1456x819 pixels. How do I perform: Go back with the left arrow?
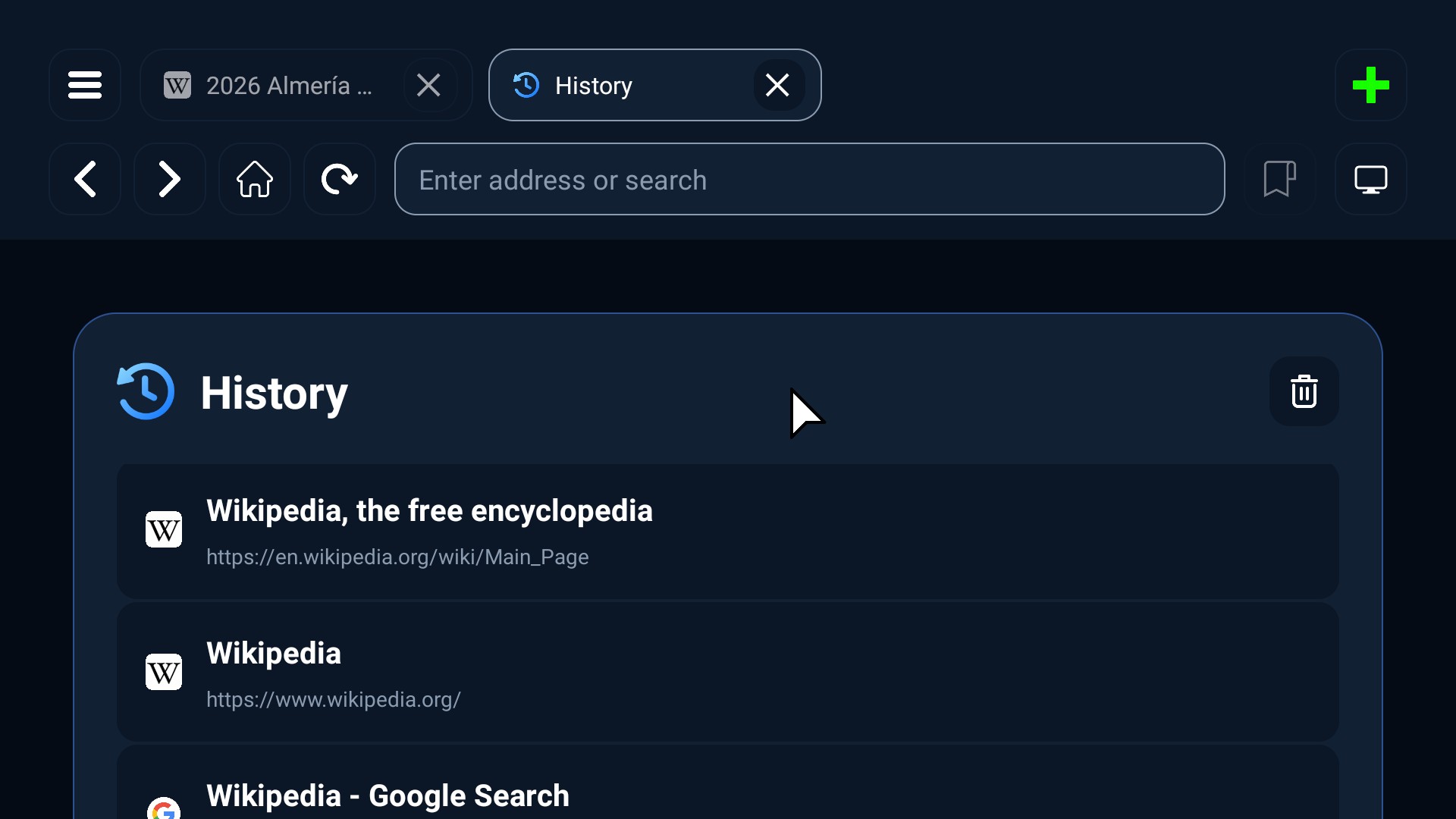[x=85, y=179]
